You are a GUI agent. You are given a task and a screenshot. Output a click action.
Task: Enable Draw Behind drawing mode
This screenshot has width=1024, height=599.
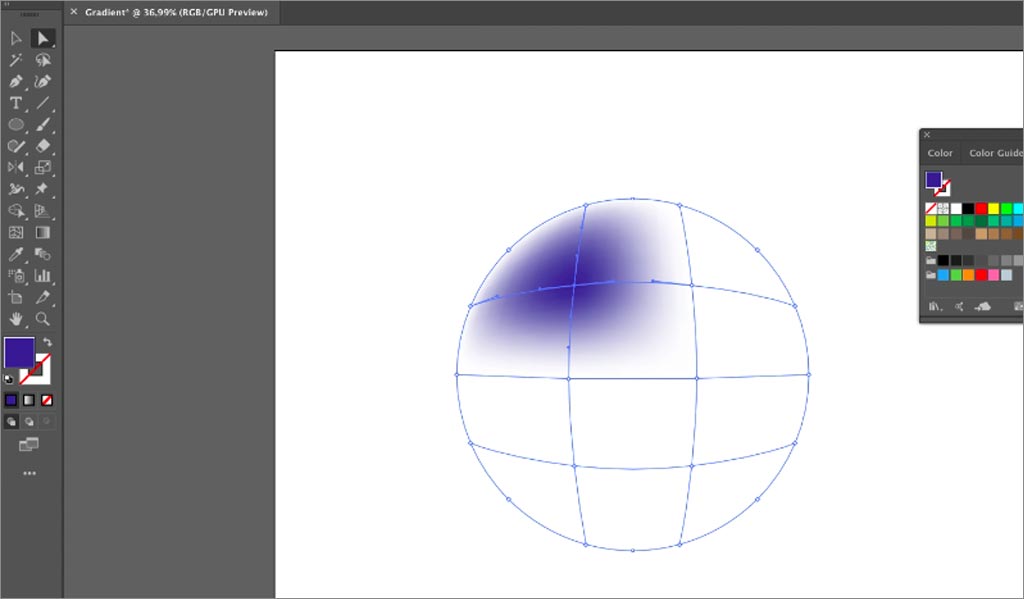[28, 421]
